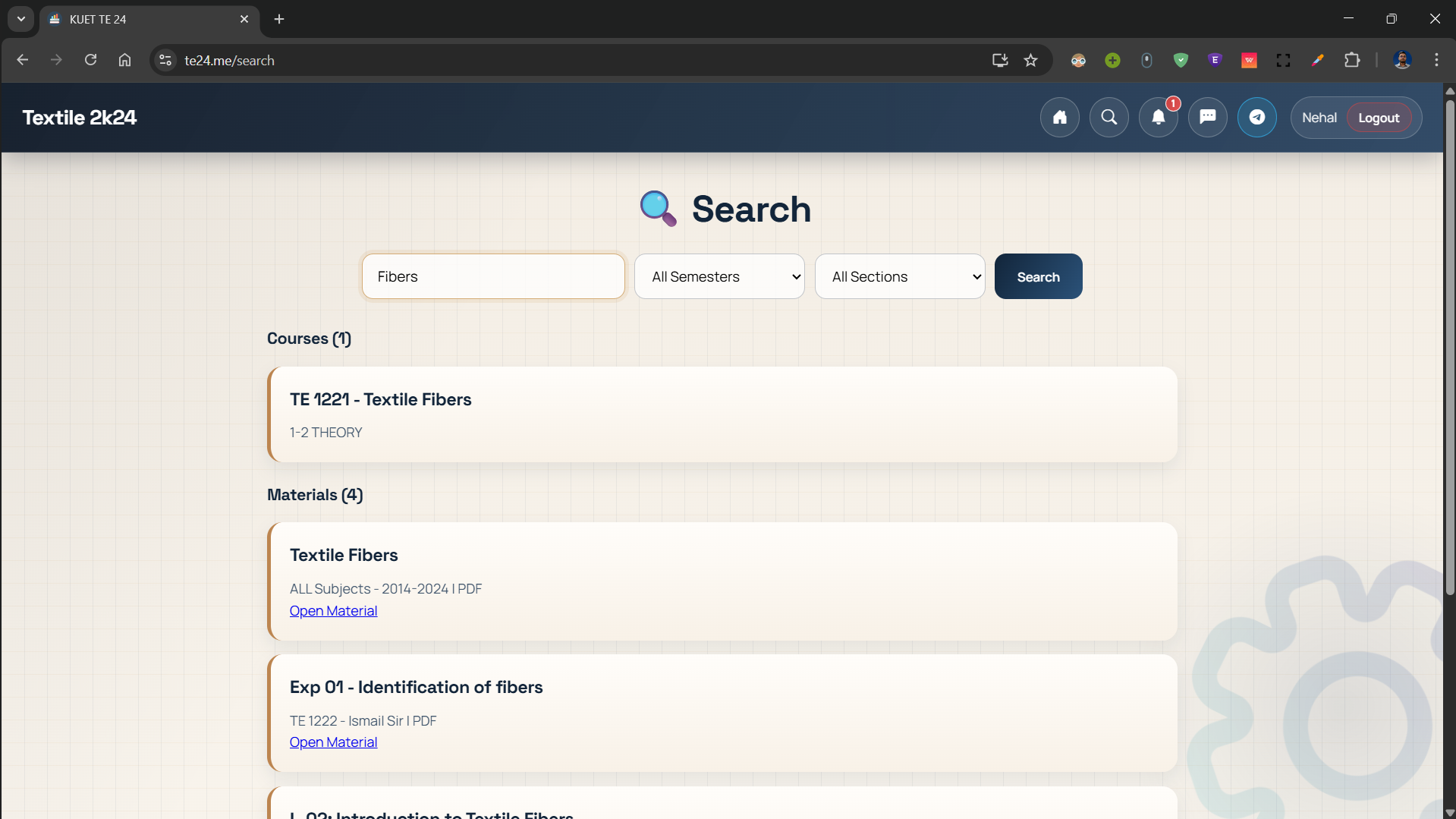Open the chat messages icon

[x=1207, y=117]
